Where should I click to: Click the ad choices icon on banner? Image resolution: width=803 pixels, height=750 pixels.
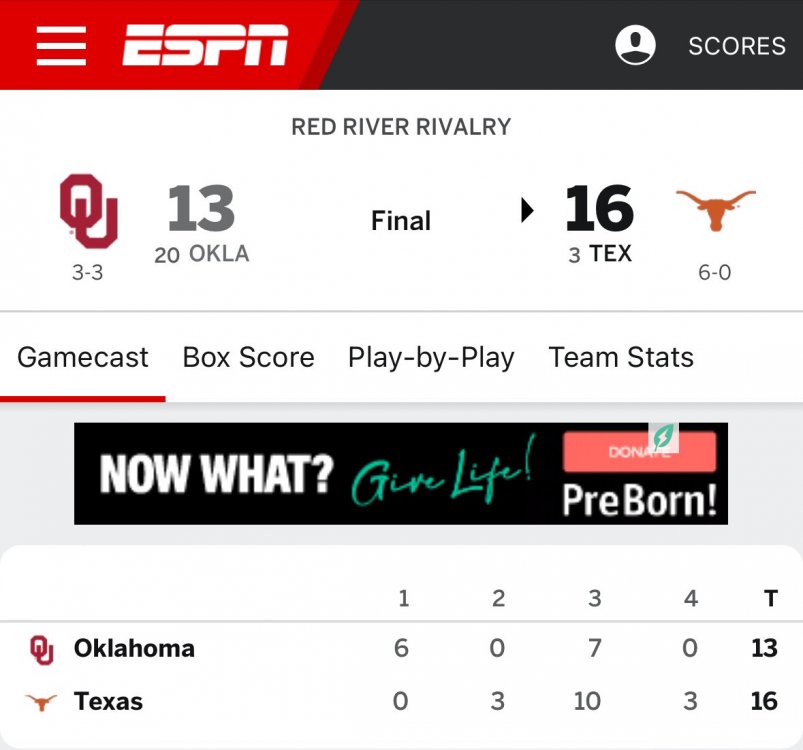pos(663,437)
